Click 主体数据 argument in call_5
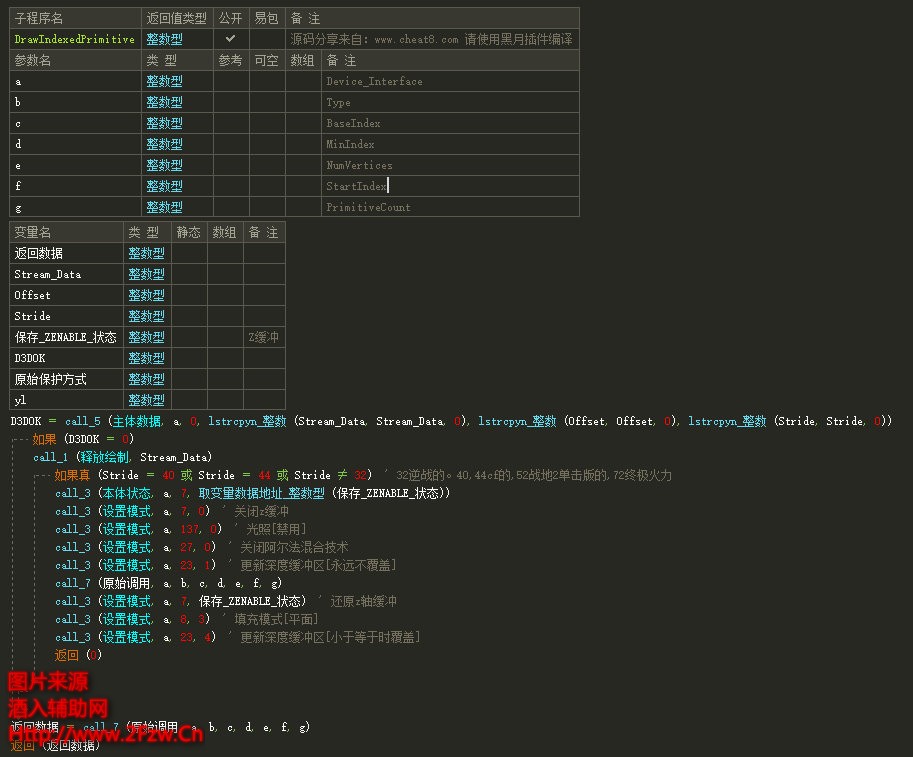 [x=137, y=420]
